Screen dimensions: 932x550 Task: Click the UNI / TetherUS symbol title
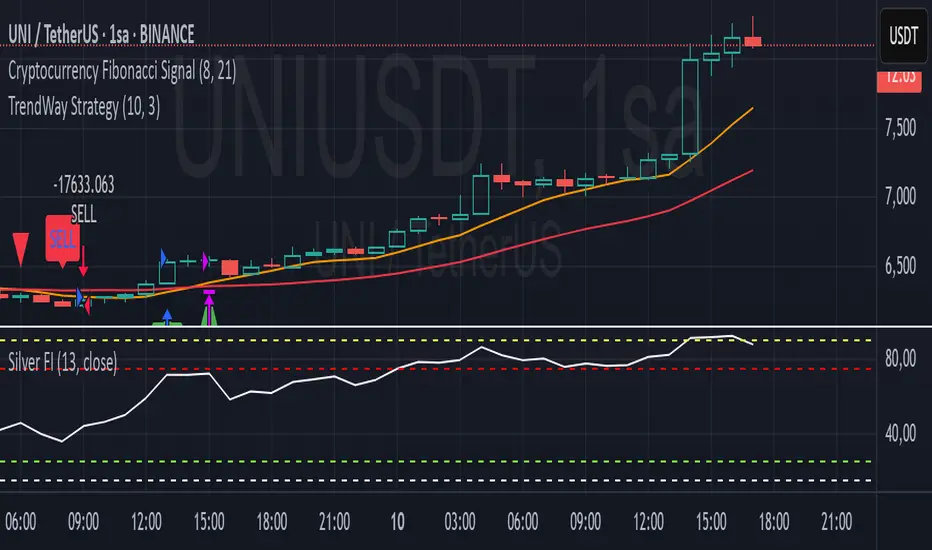101,34
